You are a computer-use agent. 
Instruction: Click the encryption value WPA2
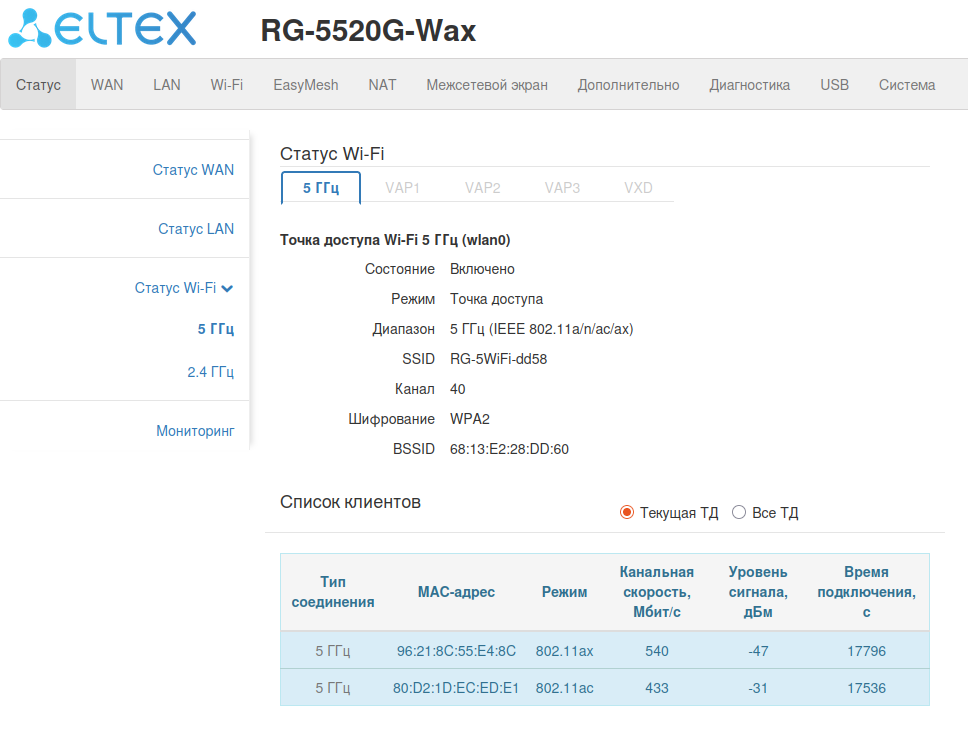(470, 419)
